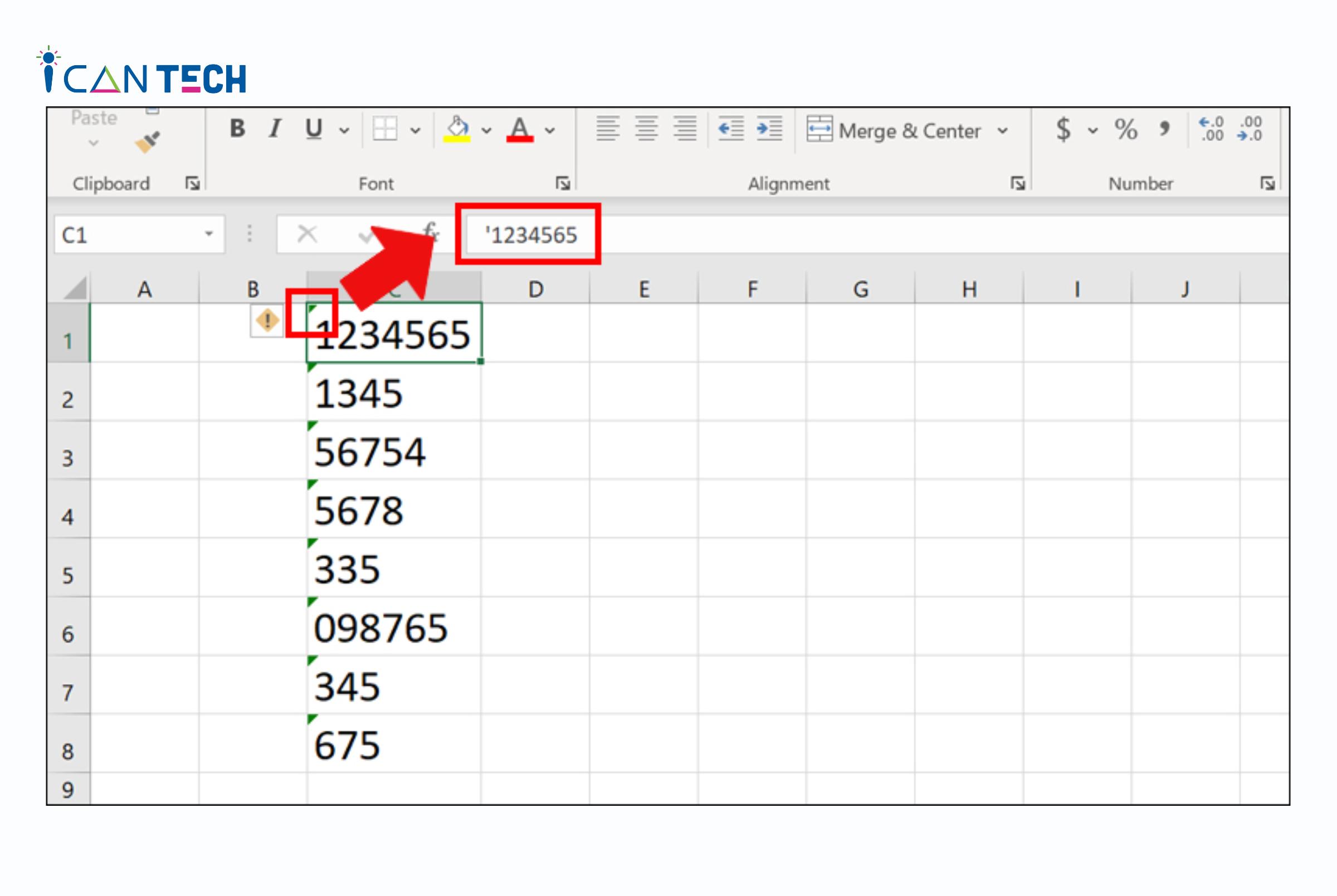Select cell containing 675

coord(394,744)
